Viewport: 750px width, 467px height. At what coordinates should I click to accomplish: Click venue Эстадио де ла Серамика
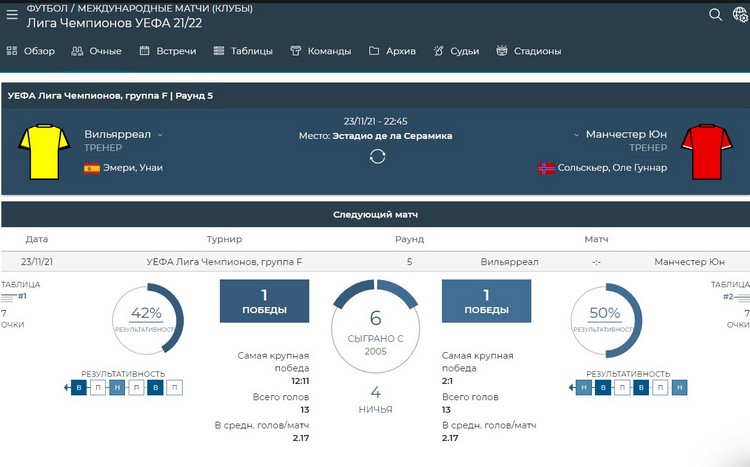tap(392, 136)
